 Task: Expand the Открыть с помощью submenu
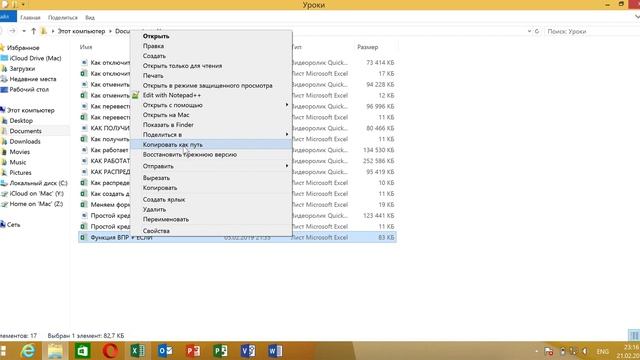tap(287, 105)
